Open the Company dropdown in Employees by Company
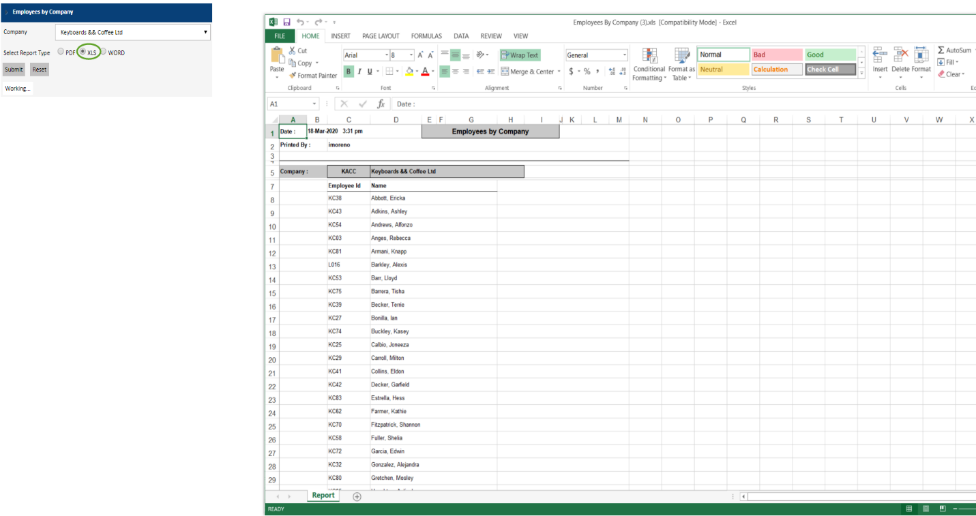The height and width of the screenshot is (516, 976). (x=133, y=32)
